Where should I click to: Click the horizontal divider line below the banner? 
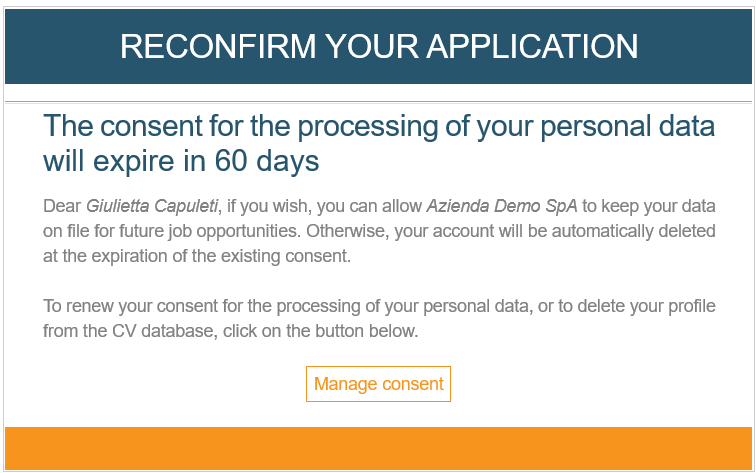click(378, 102)
